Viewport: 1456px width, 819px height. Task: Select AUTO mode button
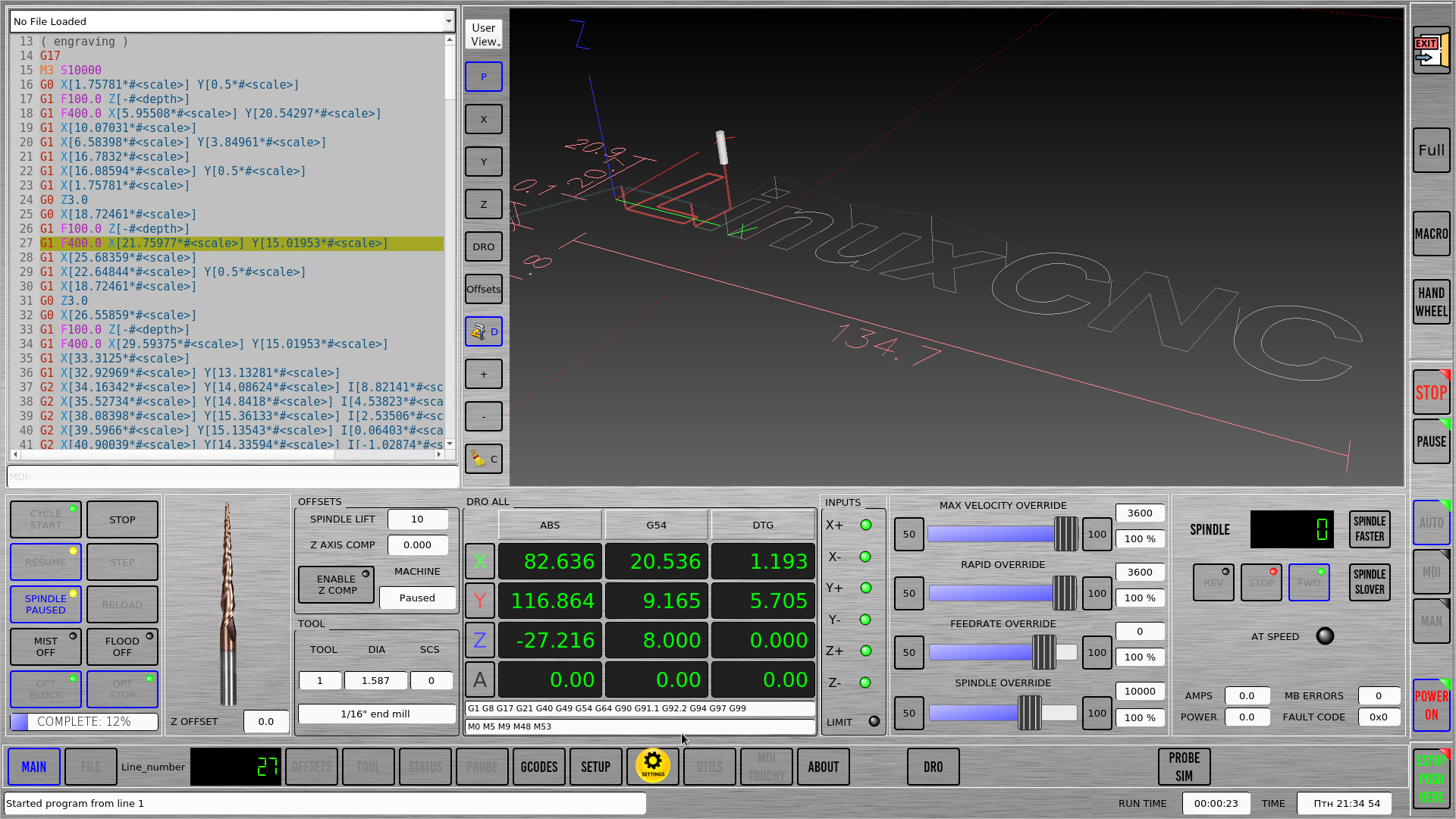pyautogui.click(x=1431, y=522)
